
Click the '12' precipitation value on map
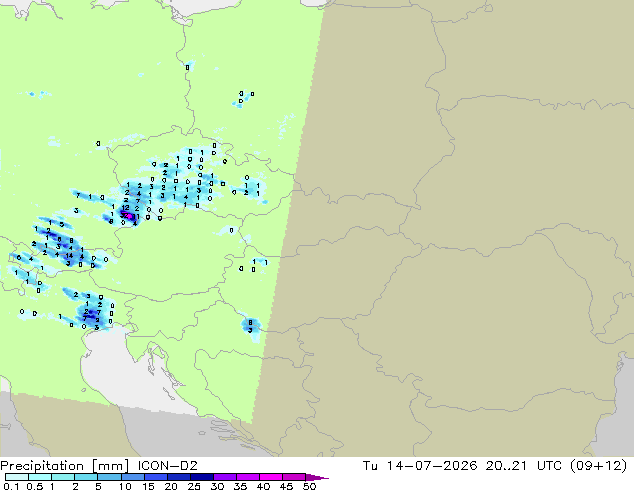coord(125,208)
